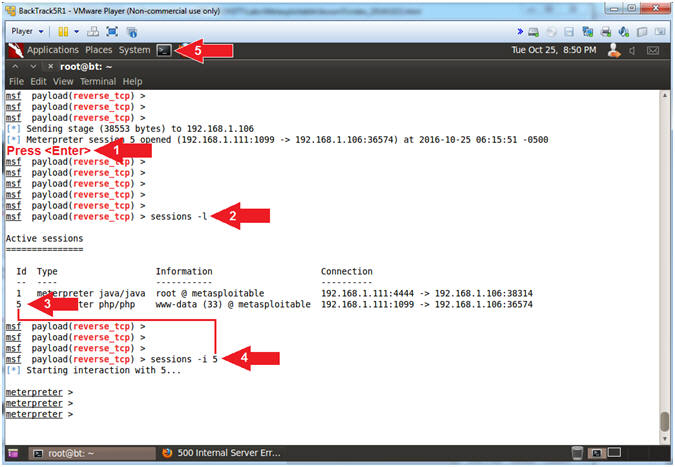This screenshot has width=675, height=467.
Task: Click the BackTrack dragon logo icon
Action: tap(15, 50)
